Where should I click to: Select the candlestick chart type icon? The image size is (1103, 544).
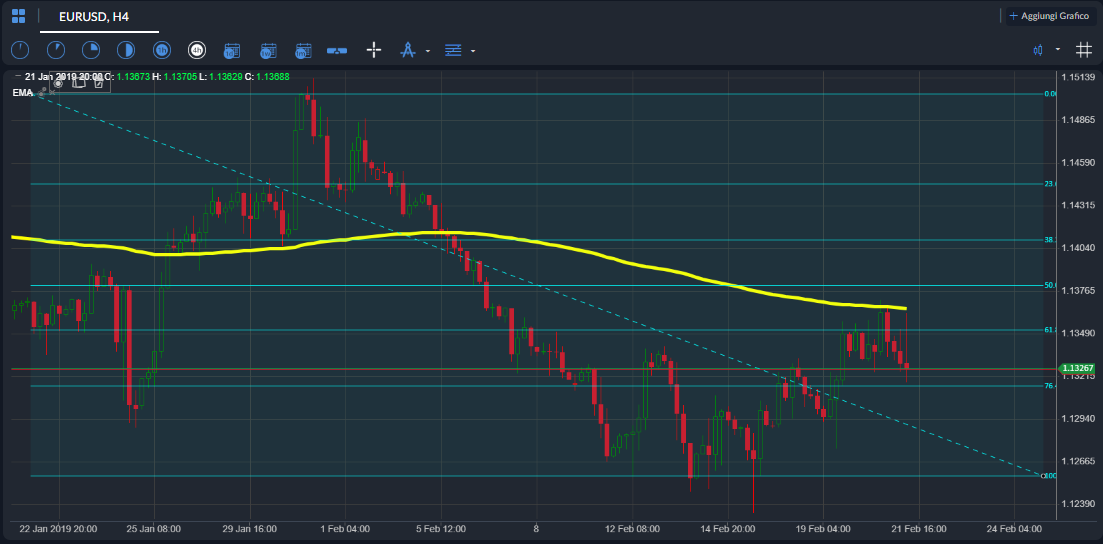[1038, 50]
